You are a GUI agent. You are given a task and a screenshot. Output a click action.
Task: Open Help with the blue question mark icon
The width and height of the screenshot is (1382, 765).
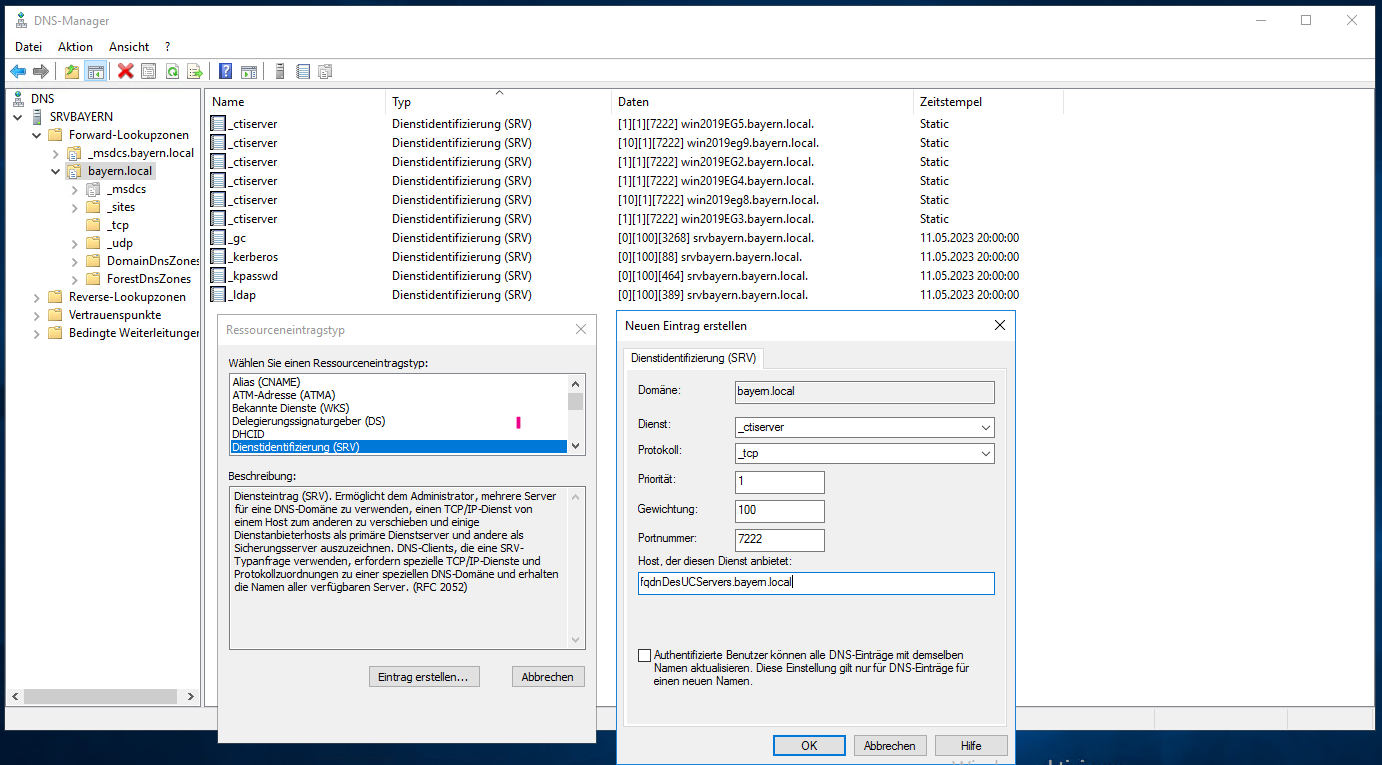[226, 71]
